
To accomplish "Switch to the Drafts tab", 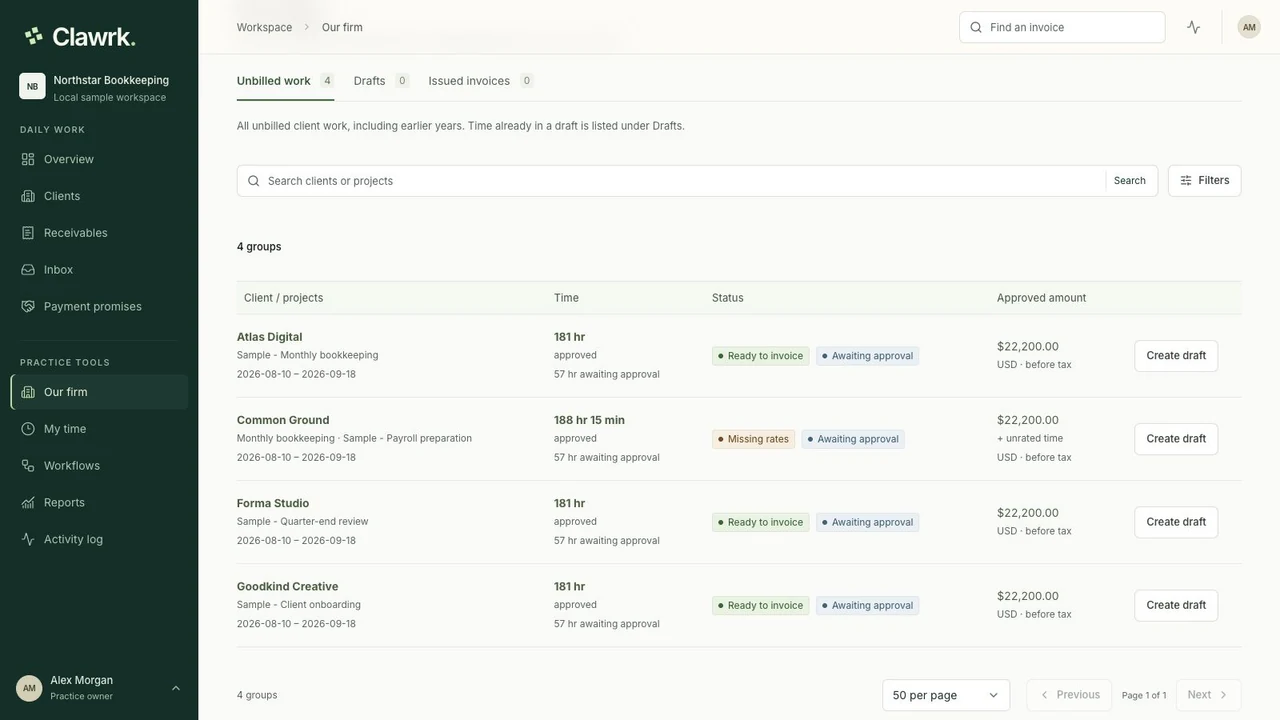I will click(380, 81).
